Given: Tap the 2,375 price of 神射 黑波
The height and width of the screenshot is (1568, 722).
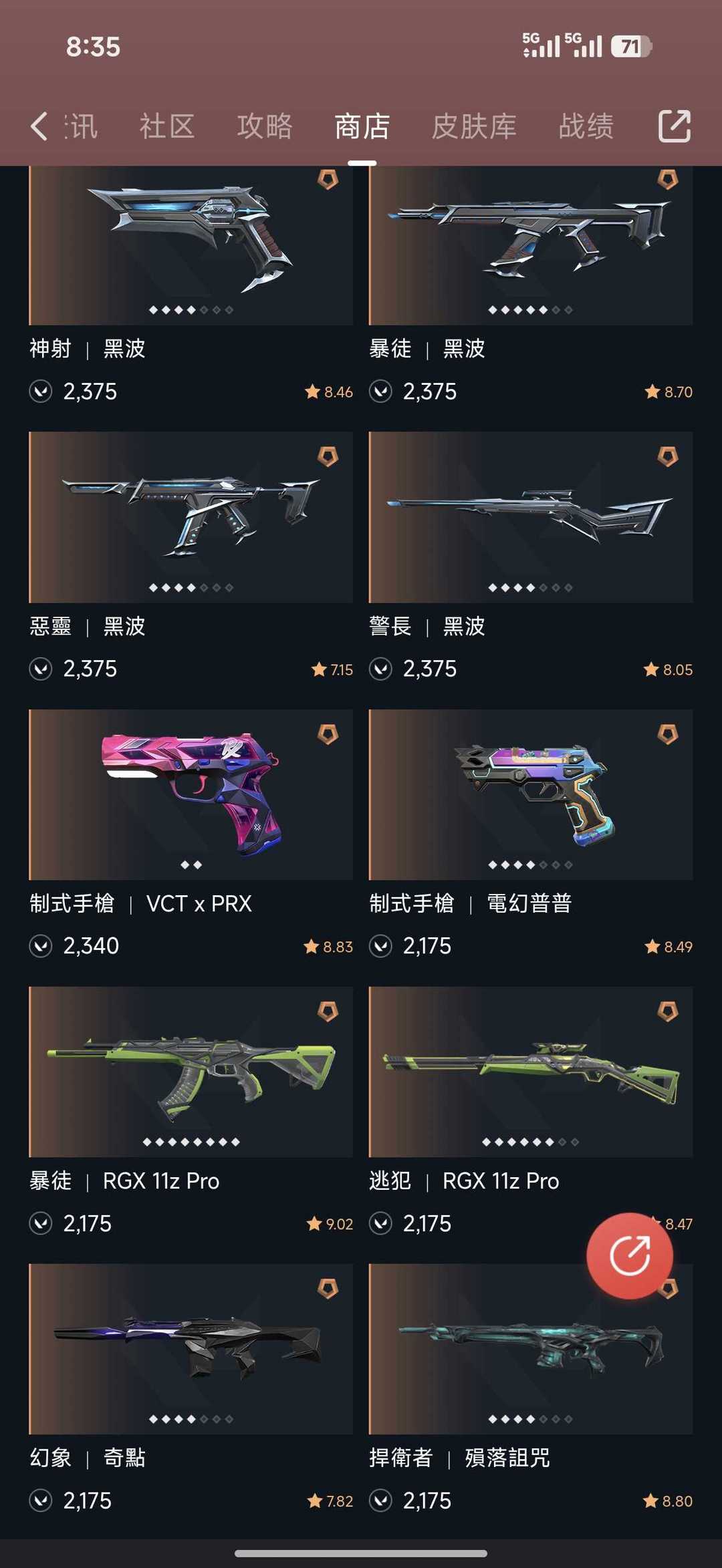Looking at the screenshot, I should coord(90,391).
